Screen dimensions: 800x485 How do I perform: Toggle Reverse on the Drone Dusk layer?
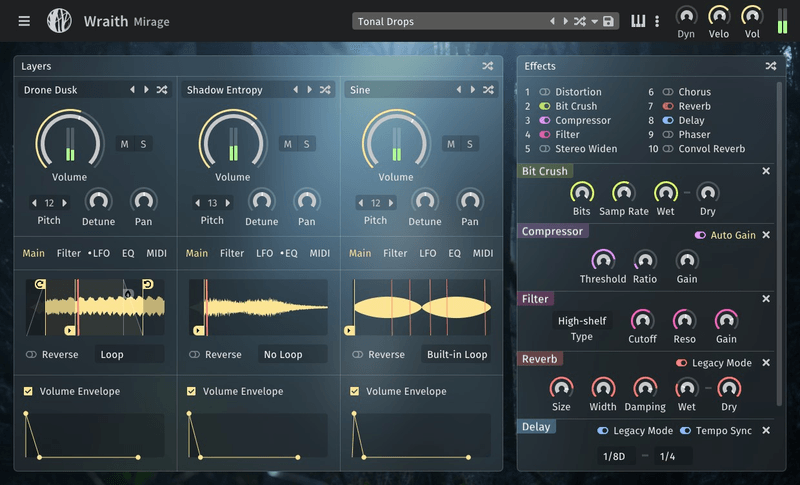point(32,354)
